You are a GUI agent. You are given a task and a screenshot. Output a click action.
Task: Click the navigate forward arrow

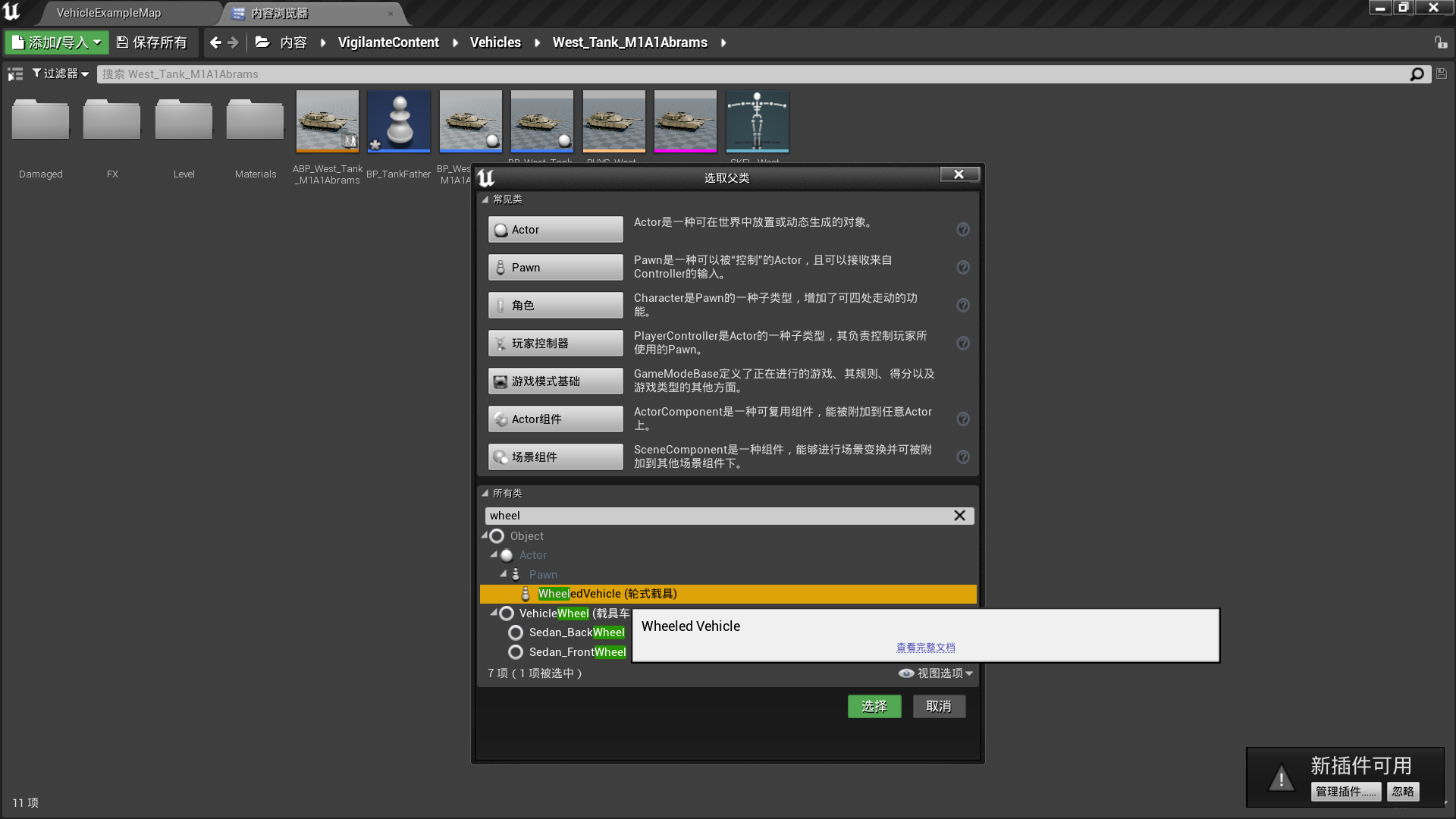point(234,42)
